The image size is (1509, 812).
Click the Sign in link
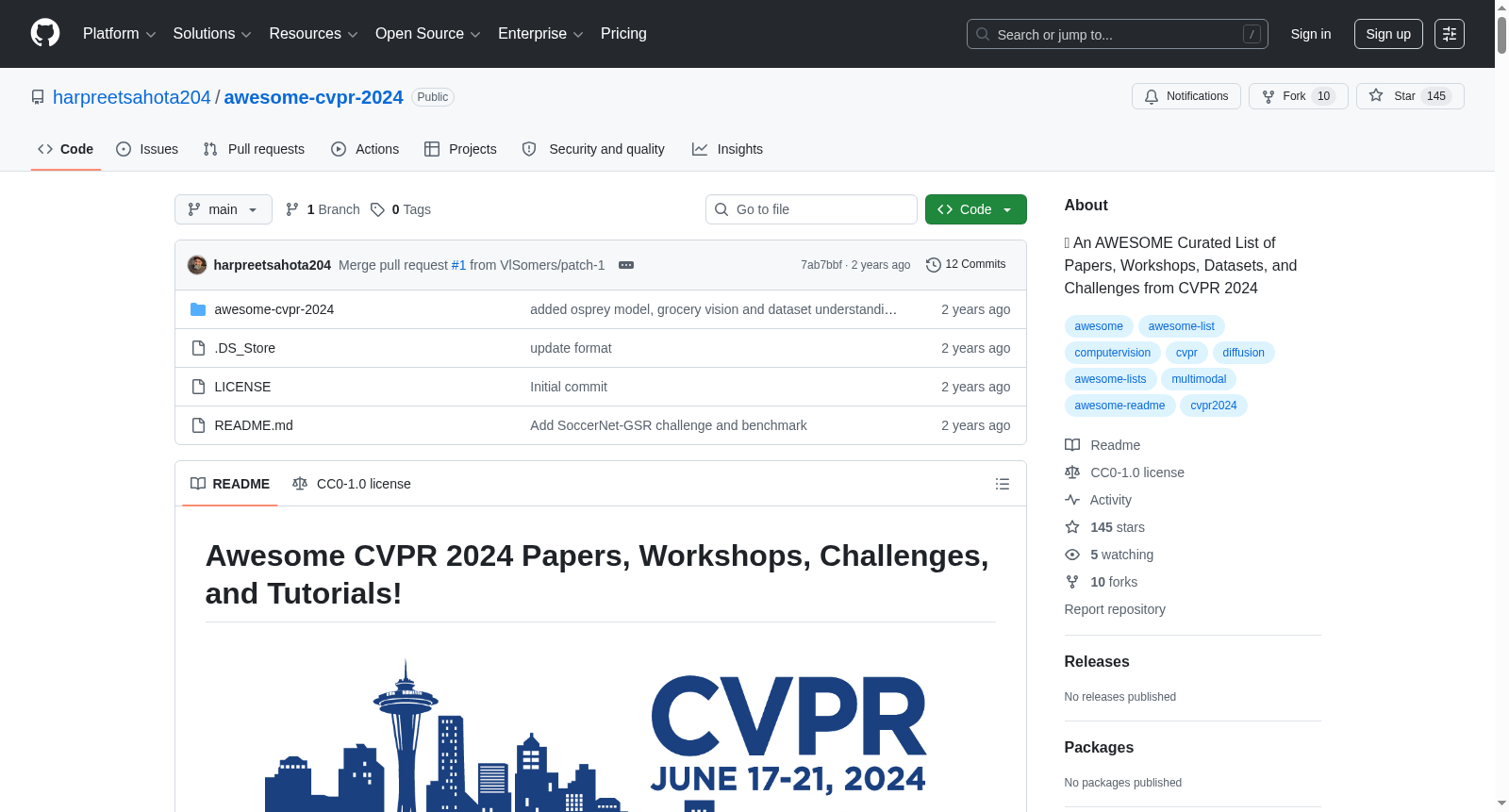1311,34
